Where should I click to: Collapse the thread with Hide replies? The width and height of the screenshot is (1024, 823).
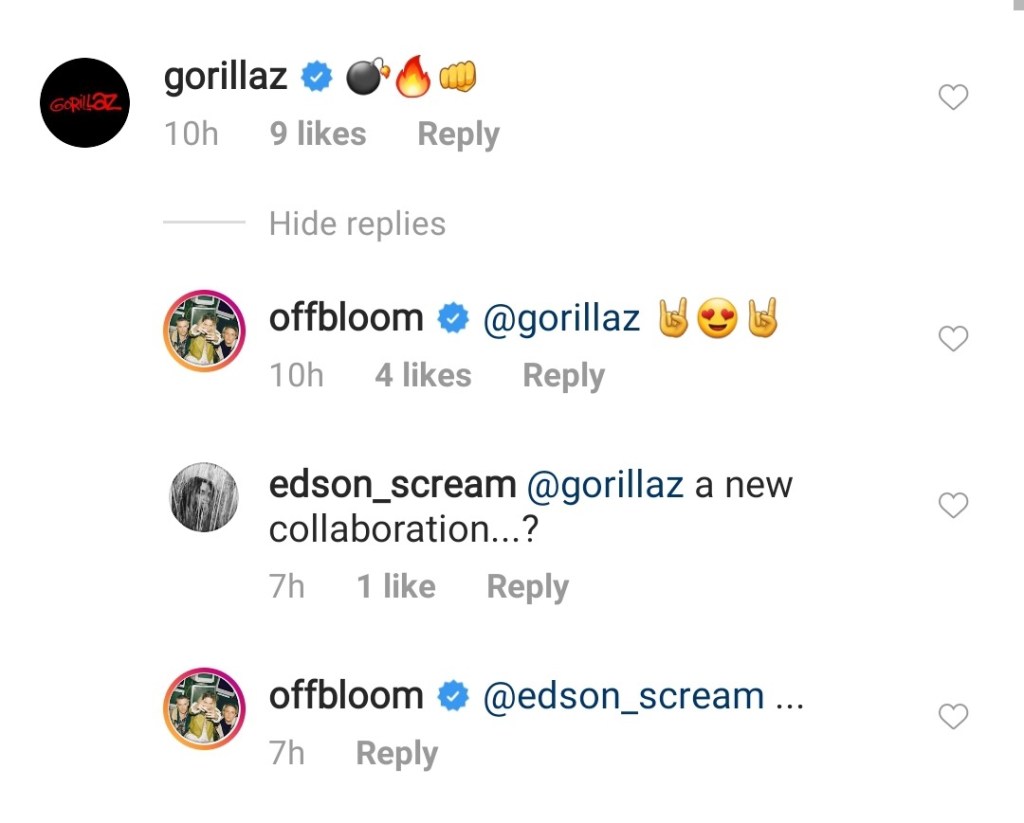[x=357, y=223]
